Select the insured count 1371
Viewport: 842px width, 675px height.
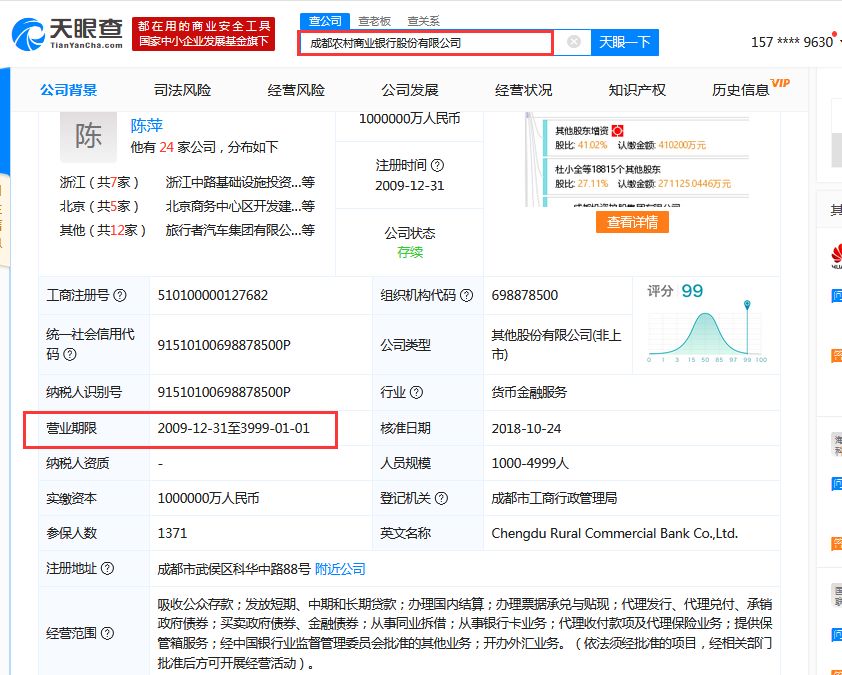172,533
